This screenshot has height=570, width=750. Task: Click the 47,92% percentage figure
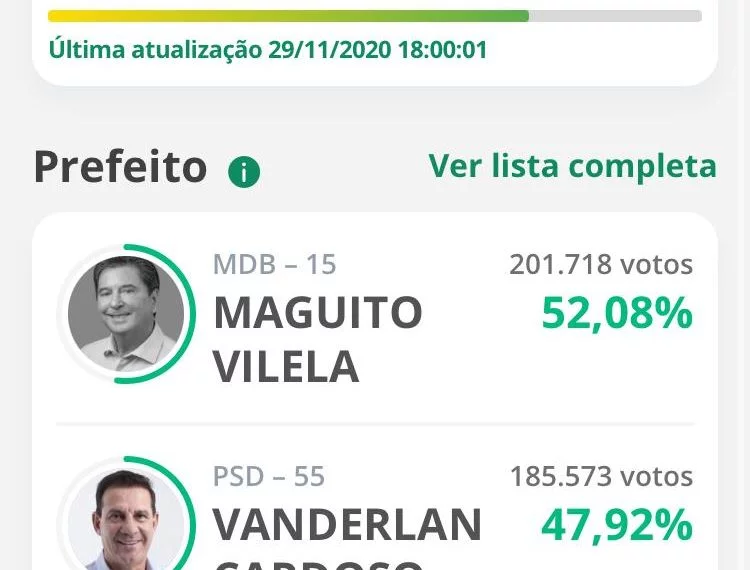click(617, 525)
